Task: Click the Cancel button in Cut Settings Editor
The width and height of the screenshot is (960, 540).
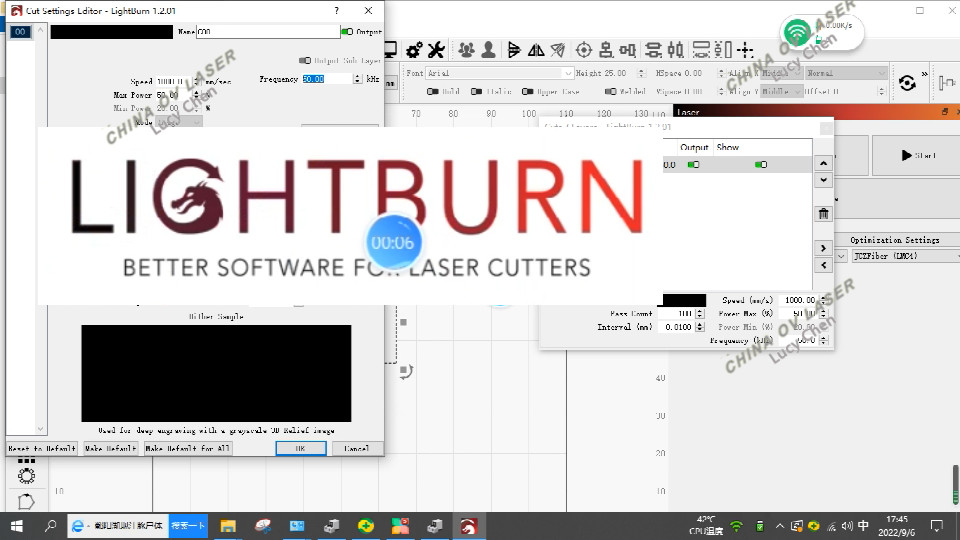Action: point(356,449)
